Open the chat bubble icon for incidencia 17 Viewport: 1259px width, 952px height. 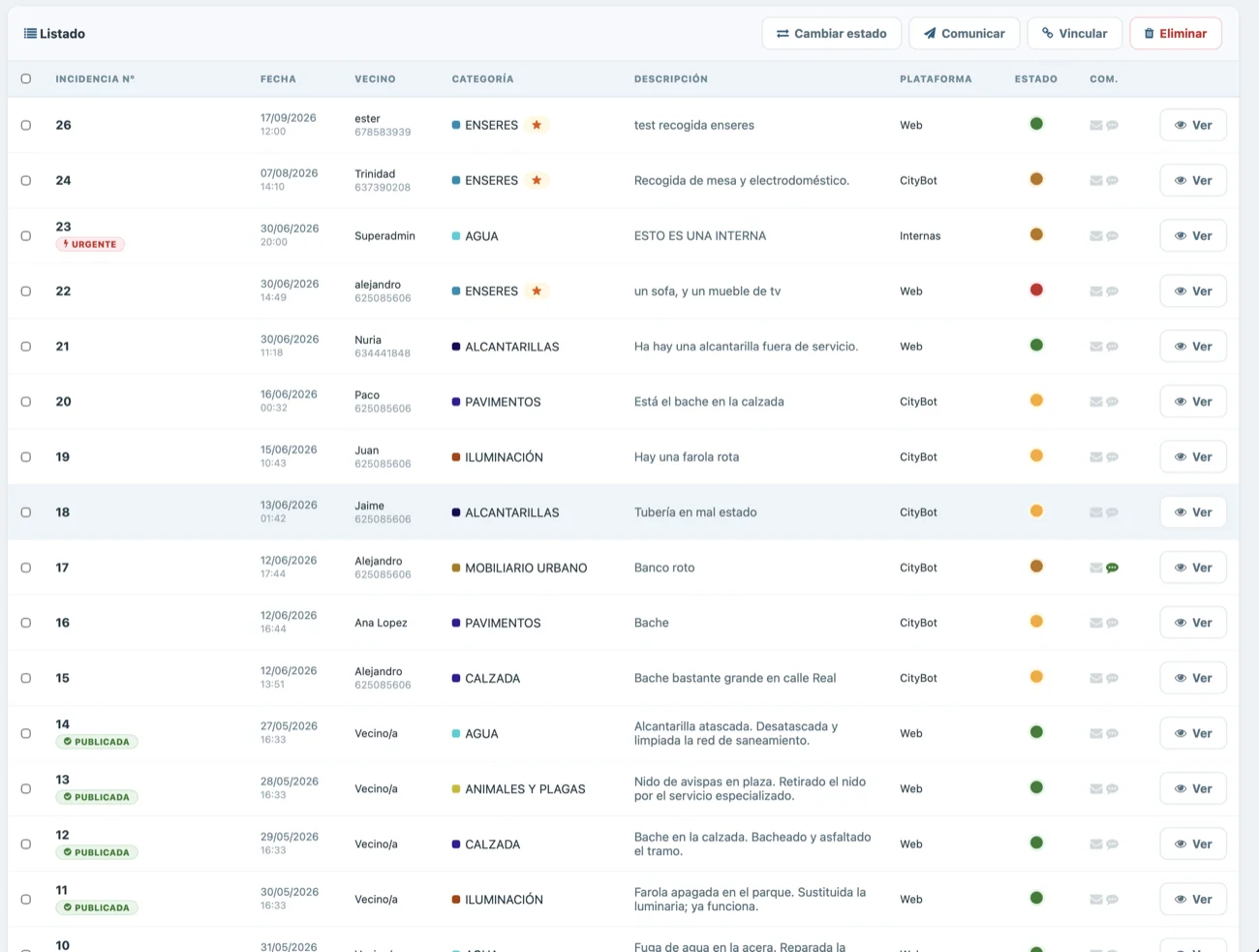pos(1113,568)
